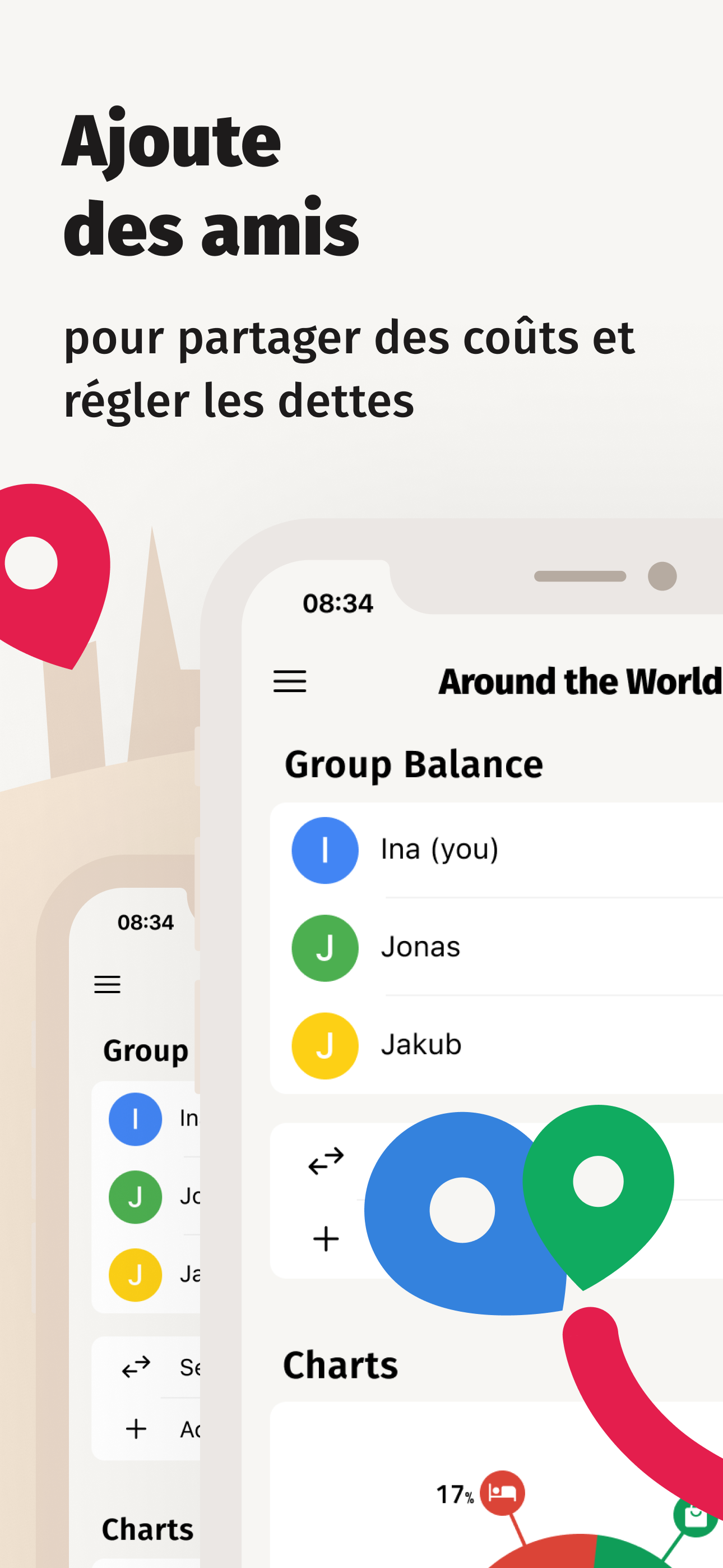Tap the 'Group' heading in the back phone
723x1568 pixels.
[x=146, y=1051]
